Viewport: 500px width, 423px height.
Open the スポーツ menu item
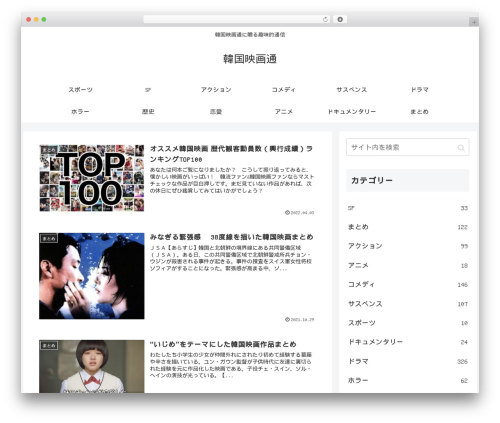(80, 90)
